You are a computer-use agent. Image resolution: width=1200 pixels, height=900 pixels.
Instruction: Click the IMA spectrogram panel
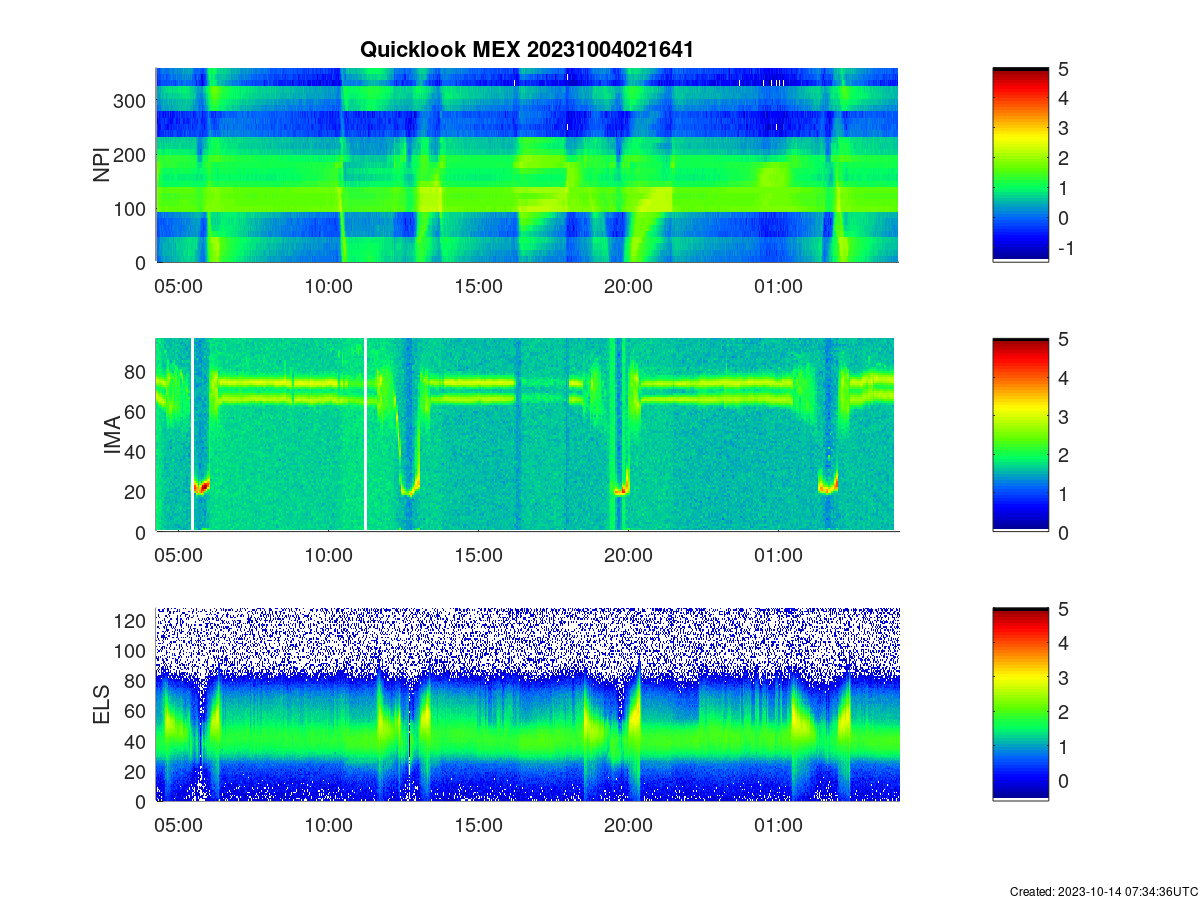527,434
